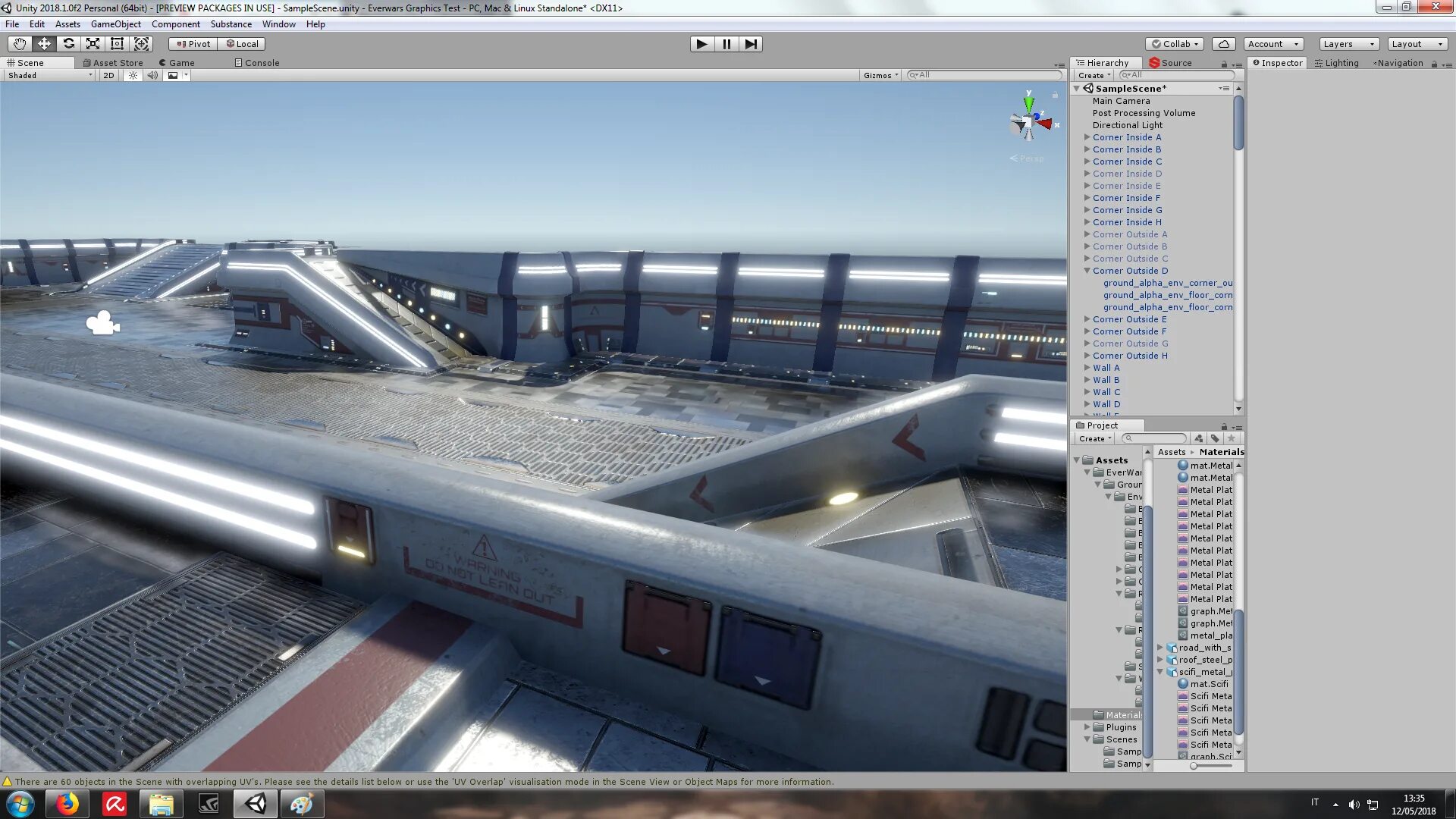Screen dimensions: 1456x819
Task: Click the Collab button
Action: (1175, 44)
